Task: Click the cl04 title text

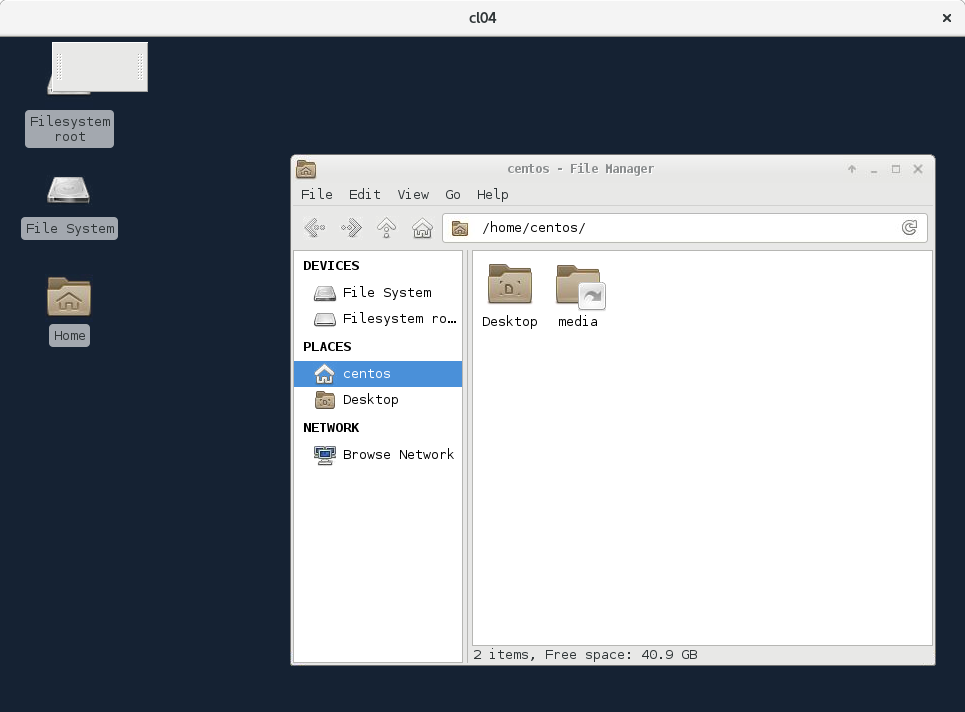Action: [482, 18]
